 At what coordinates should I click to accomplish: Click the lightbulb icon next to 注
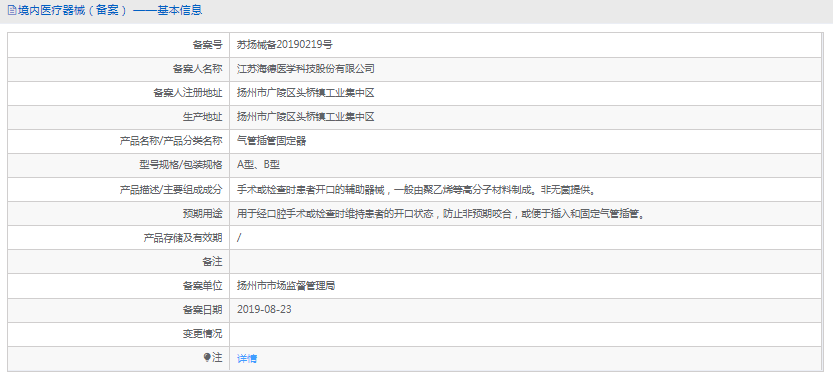[x=208, y=358]
